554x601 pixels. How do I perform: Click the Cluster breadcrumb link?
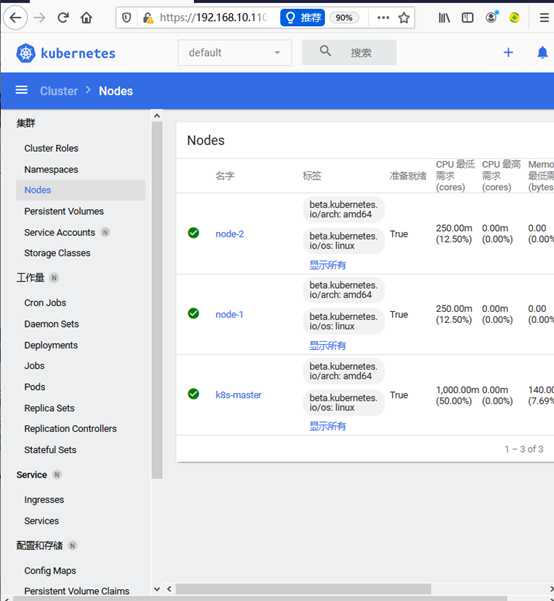point(59,91)
